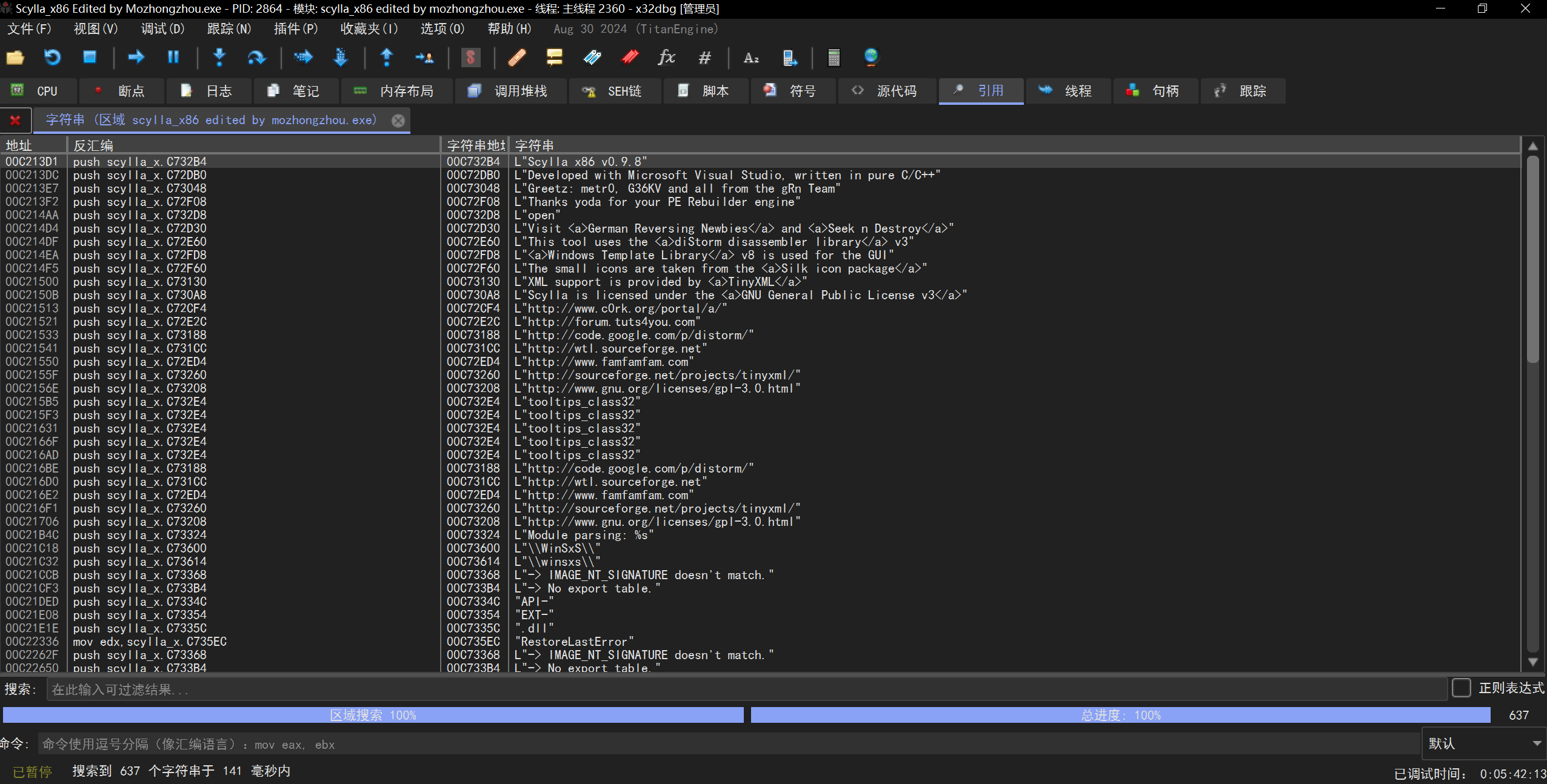Restart the debuggee with the restart icon
Image resolution: width=1547 pixels, height=784 pixels.
(x=53, y=58)
